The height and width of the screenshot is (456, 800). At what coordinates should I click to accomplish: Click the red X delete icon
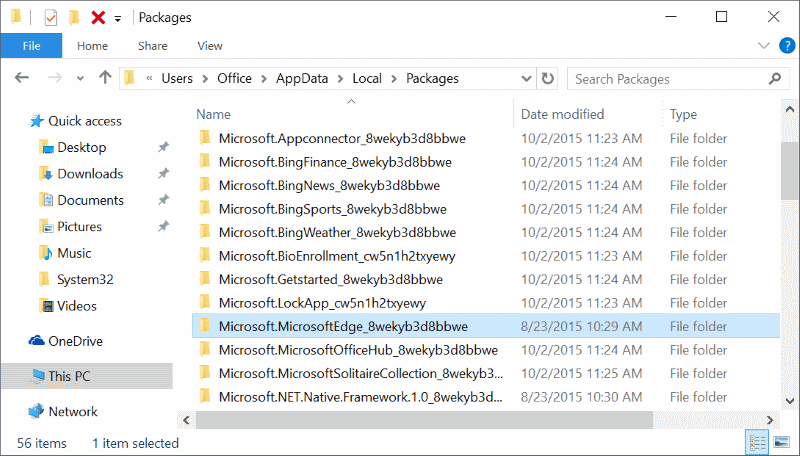click(x=98, y=17)
